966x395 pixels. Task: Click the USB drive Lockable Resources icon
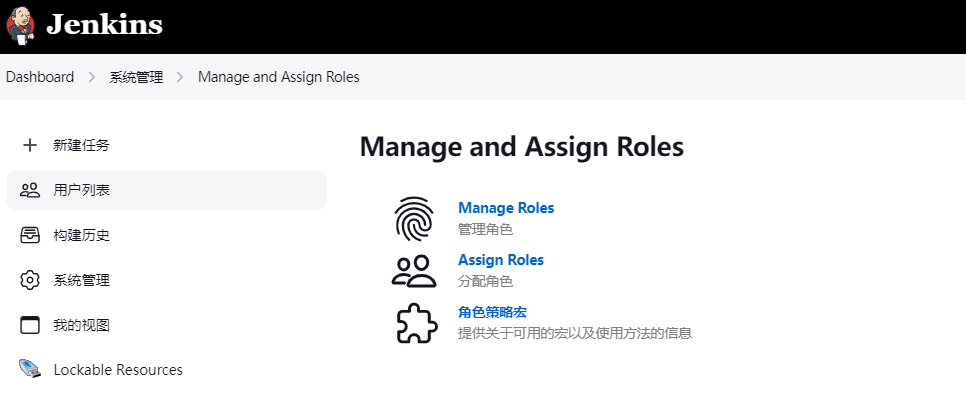coord(30,369)
